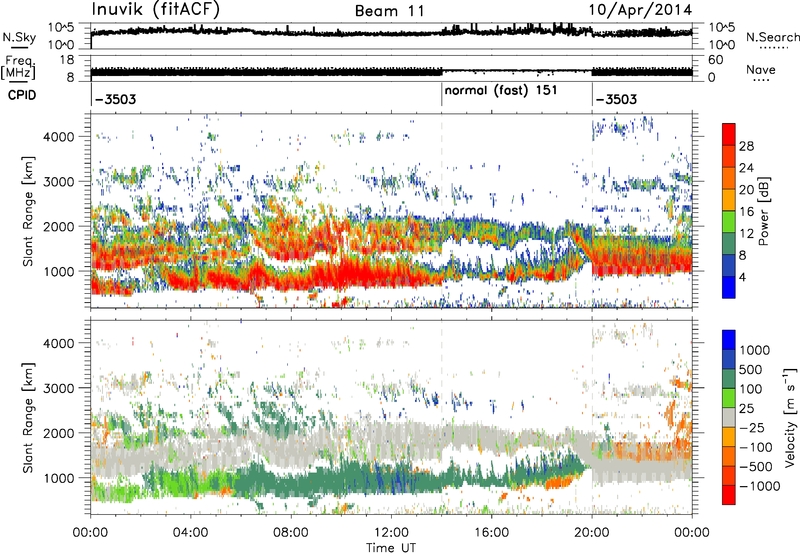
Task: Click the 'Freq. [MHz]' axis label
Action: 19,68
